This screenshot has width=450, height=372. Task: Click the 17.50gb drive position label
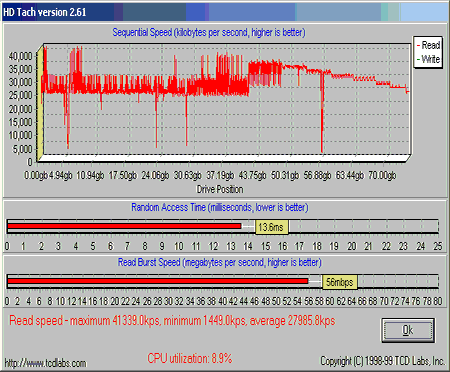coord(123,175)
